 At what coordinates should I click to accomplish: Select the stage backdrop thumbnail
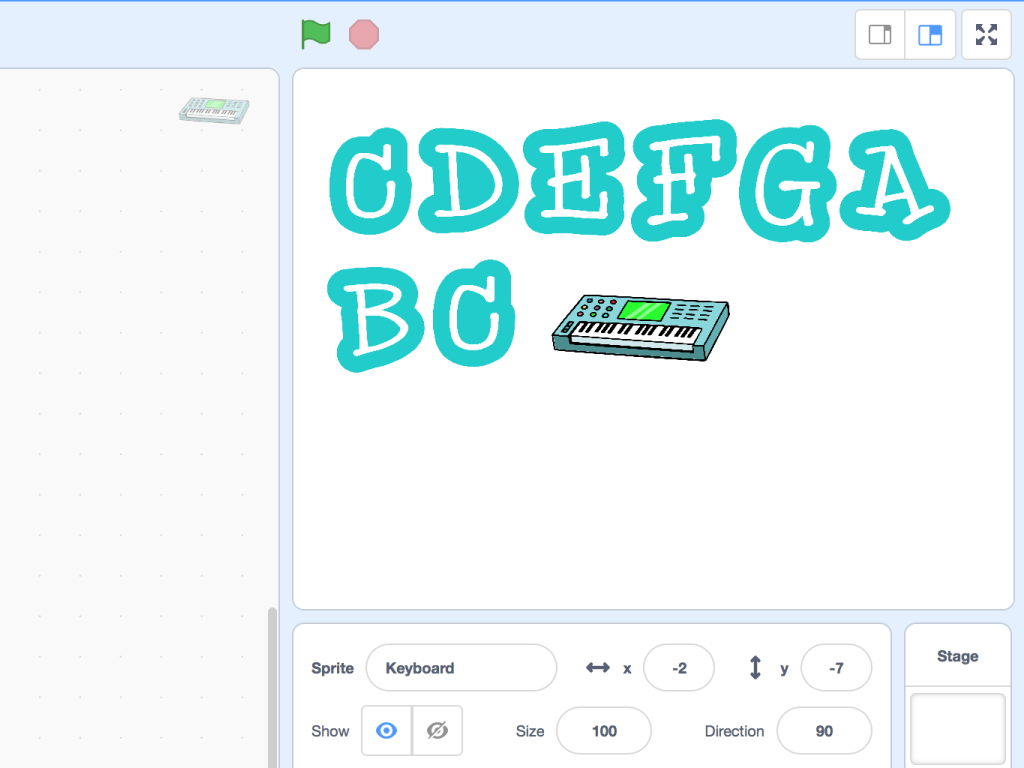[x=957, y=728]
